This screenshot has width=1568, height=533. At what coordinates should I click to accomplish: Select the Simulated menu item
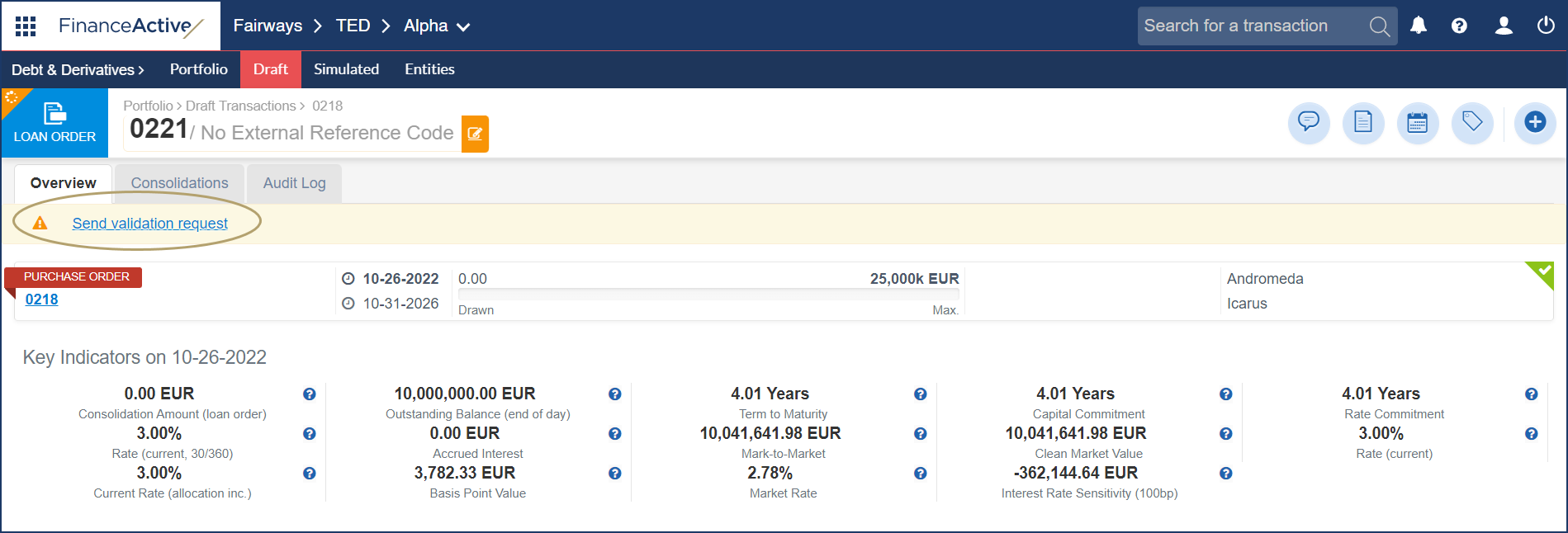pos(346,70)
